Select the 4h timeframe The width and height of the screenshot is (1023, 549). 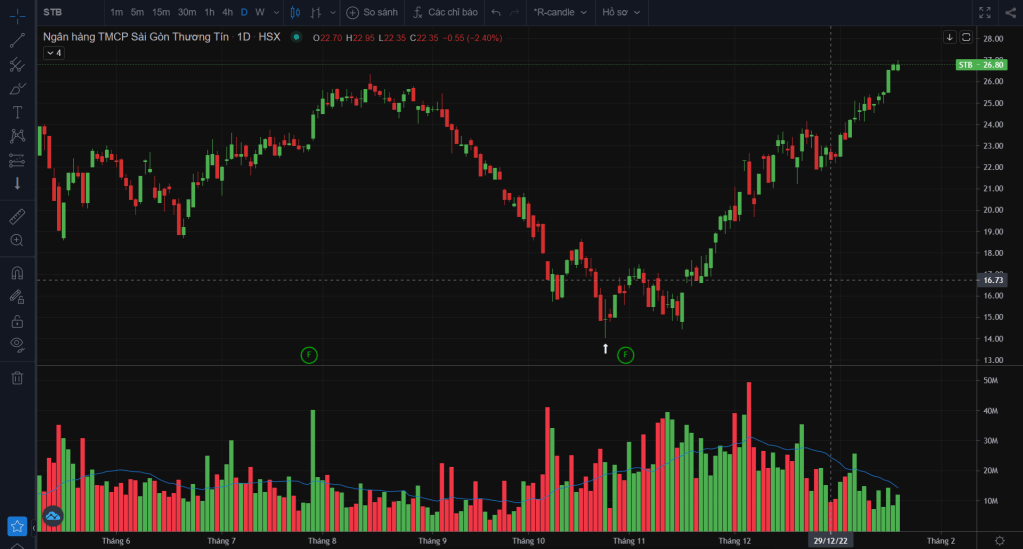click(x=227, y=12)
